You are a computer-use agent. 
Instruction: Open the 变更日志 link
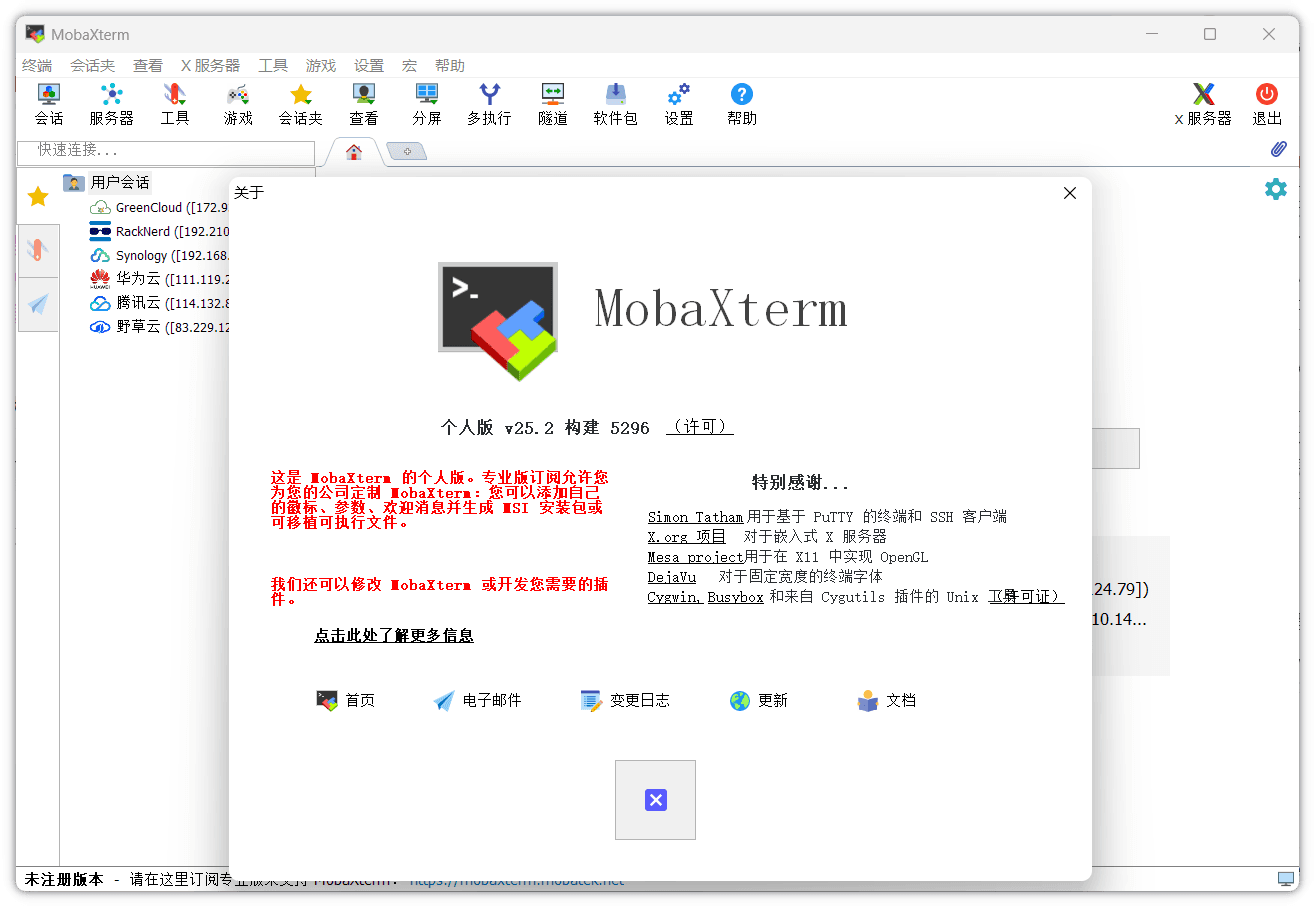625,700
